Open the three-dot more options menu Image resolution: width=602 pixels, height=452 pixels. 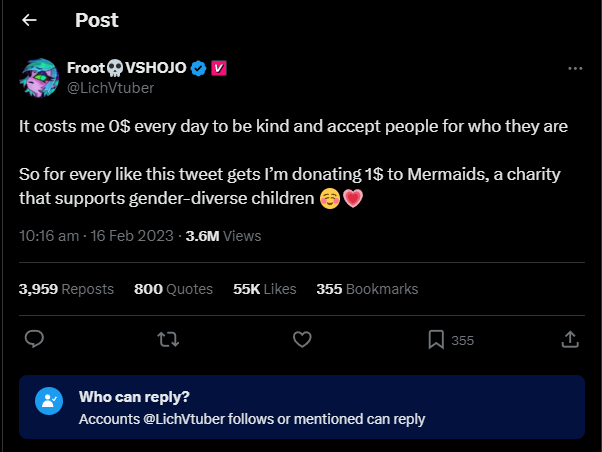pyautogui.click(x=574, y=68)
